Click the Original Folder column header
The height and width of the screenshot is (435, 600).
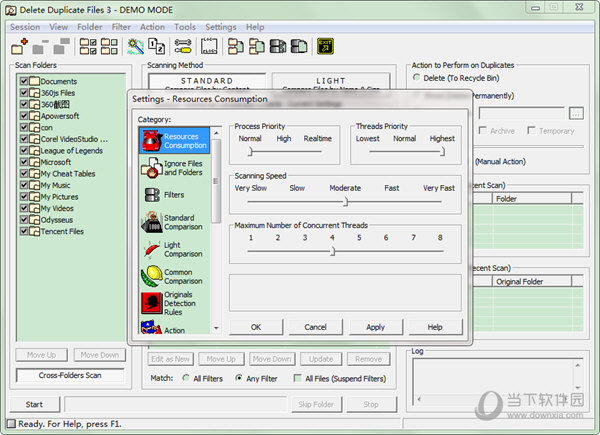(x=532, y=282)
